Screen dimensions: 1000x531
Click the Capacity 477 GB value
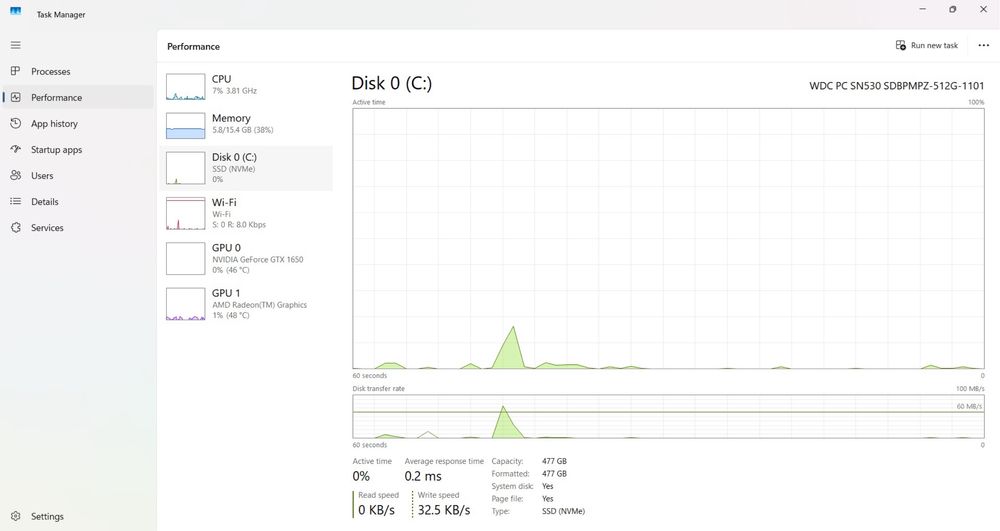click(554, 461)
